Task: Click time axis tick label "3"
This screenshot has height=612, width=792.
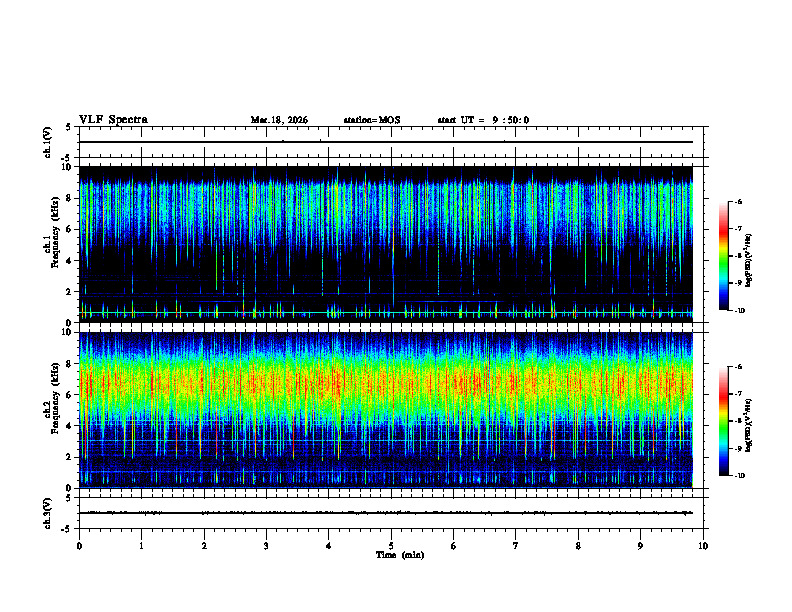Action: tap(266, 546)
